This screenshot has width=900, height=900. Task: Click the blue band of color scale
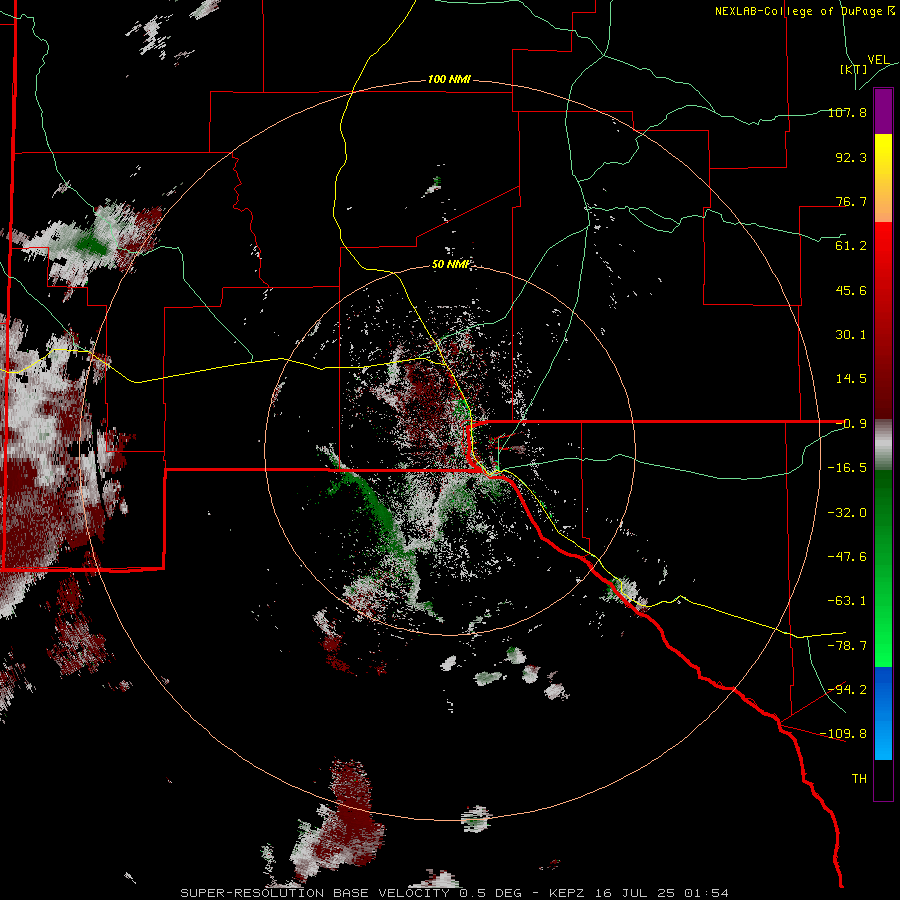(883, 713)
